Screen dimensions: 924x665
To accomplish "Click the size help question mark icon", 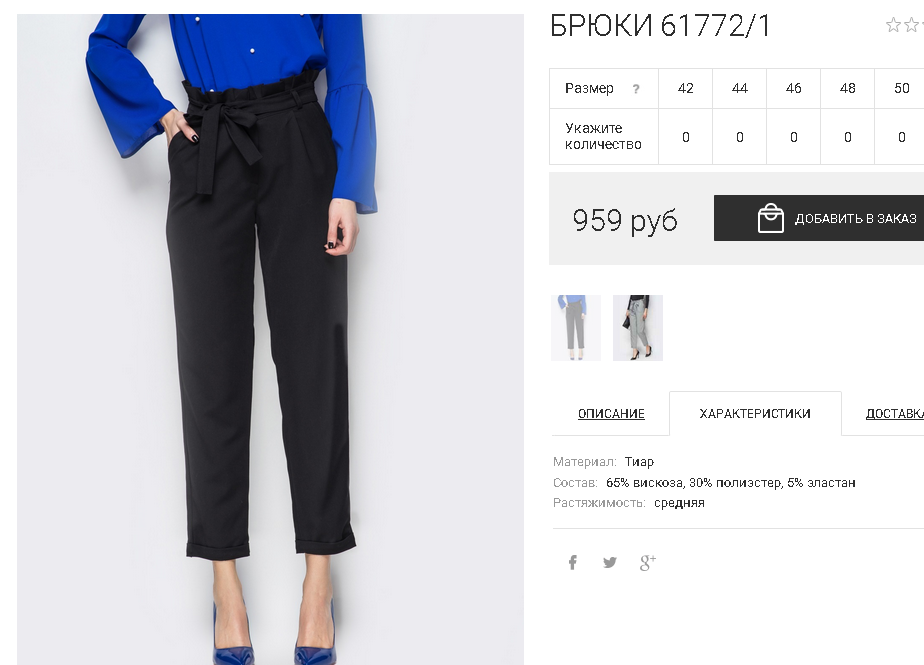I will pyautogui.click(x=636, y=89).
